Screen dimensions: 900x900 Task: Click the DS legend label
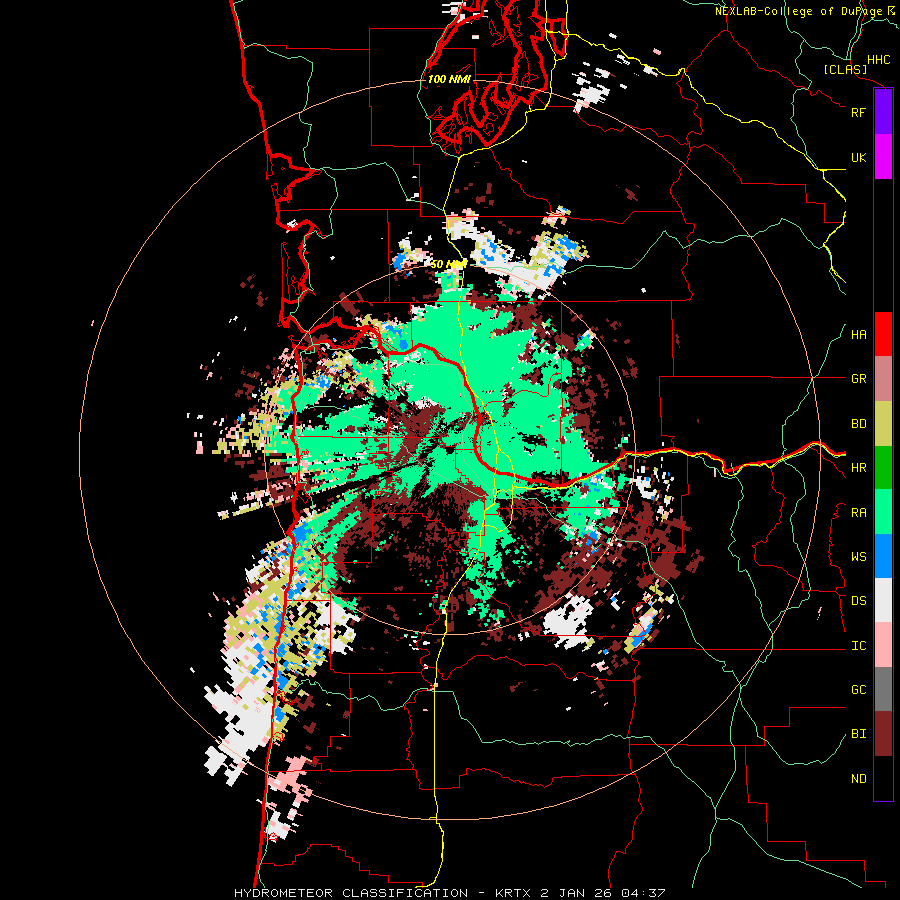pos(858,601)
